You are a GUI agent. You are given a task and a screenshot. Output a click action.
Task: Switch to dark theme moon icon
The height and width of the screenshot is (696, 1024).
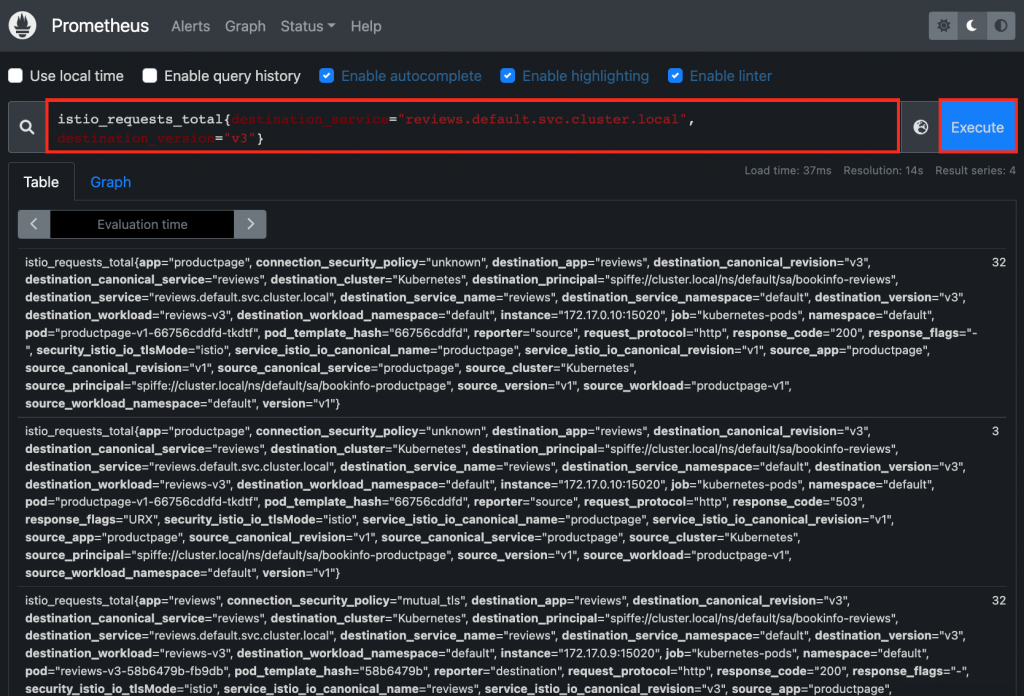(x=972, y=25)
